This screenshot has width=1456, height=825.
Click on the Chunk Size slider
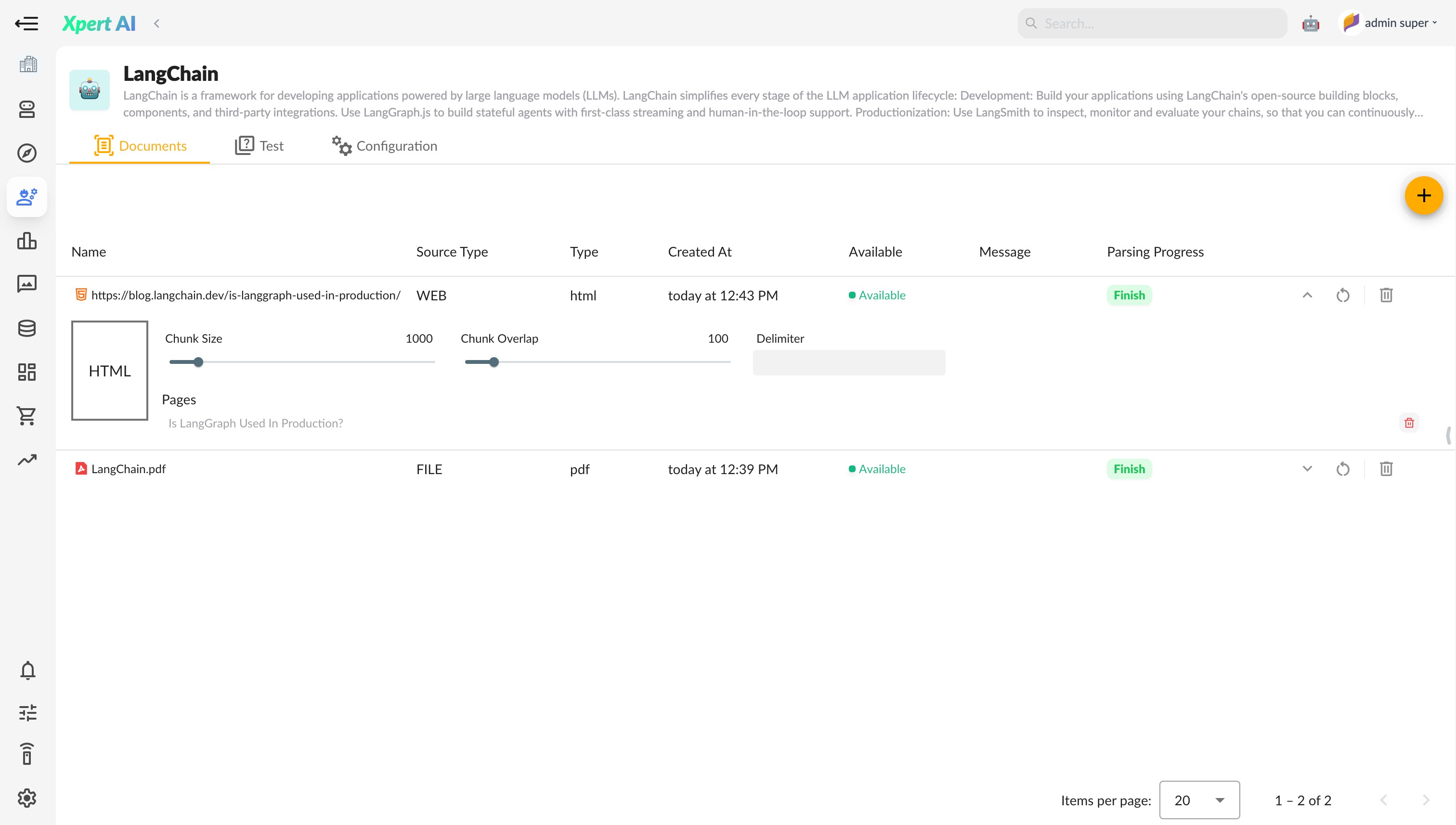(x=301, y=362)
